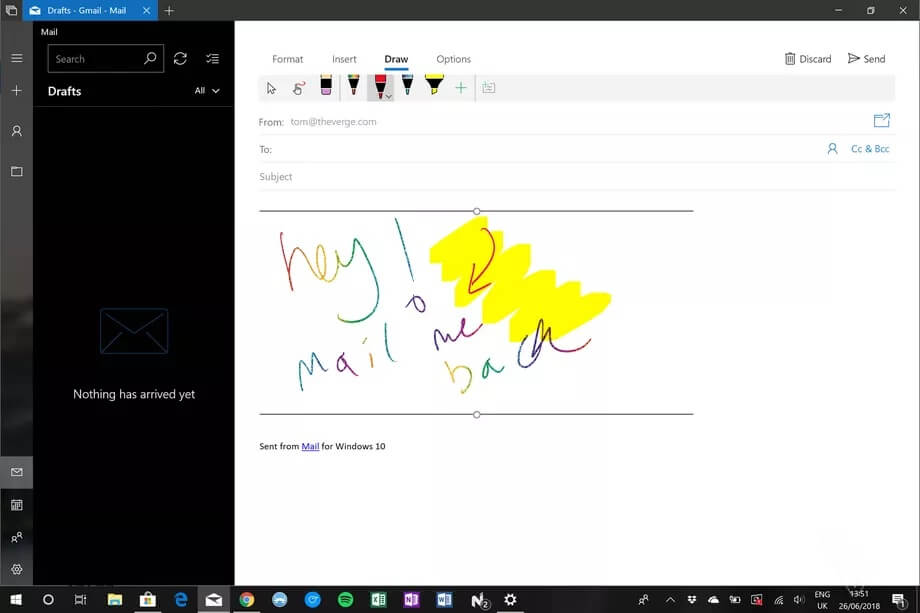The height and width of the screenshot is (613, 920).
Task: Toggle the hamburger navigation pane
Action: [x=16, y=59]
